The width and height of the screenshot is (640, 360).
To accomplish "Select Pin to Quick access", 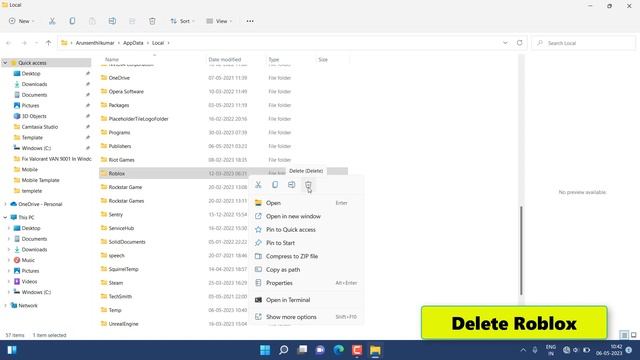I will click(x=307, y=230).
